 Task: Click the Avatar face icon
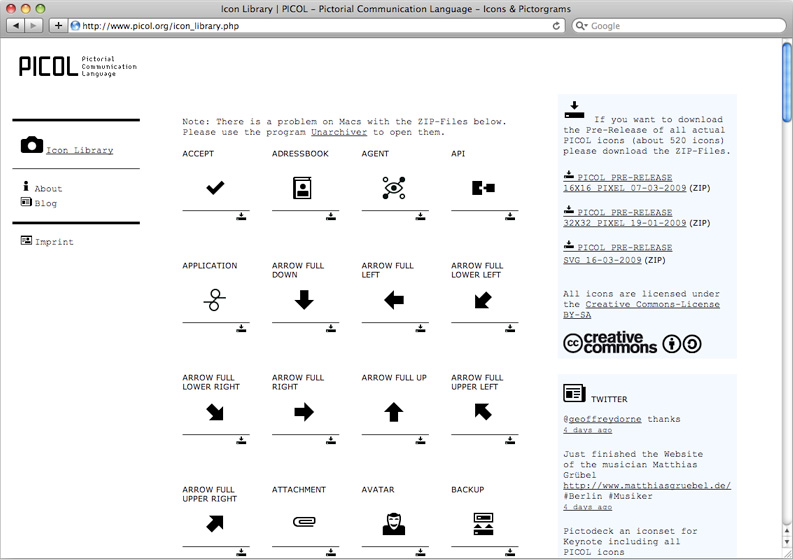(393, 524)
